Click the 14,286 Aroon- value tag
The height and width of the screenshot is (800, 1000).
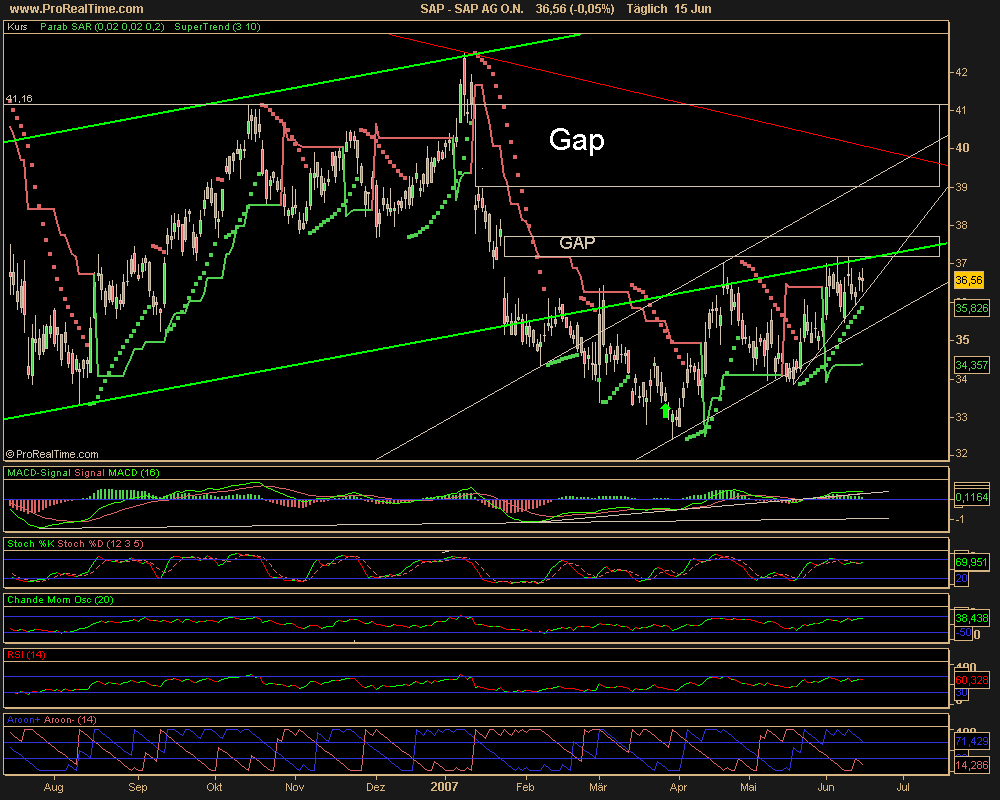[971, 765]
